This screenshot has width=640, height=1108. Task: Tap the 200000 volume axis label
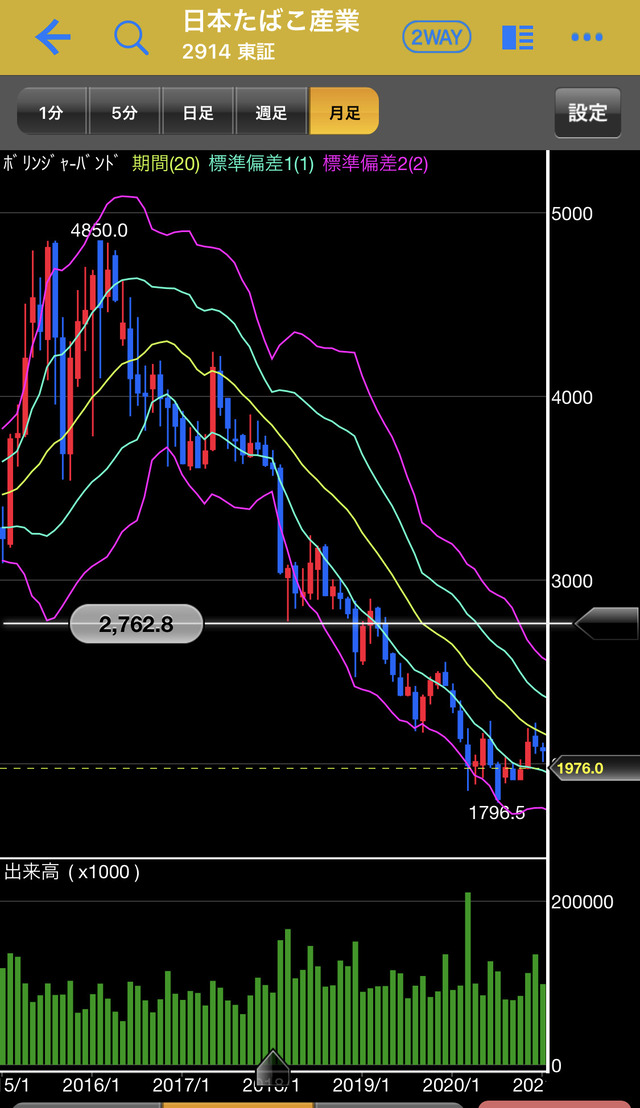click(583, 902)
